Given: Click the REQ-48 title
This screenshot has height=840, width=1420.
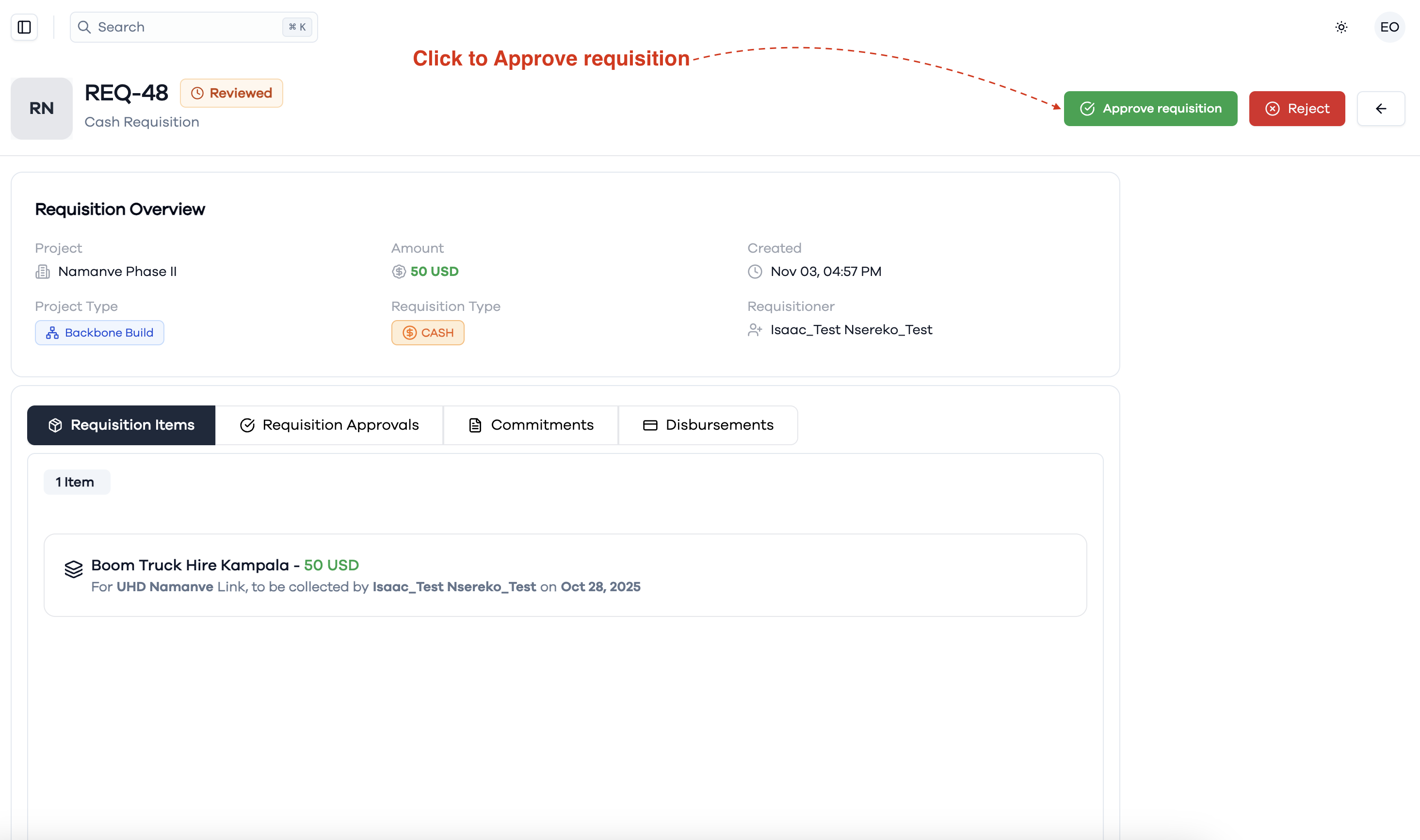Looking at the screenshot, I should click(126, 93).
